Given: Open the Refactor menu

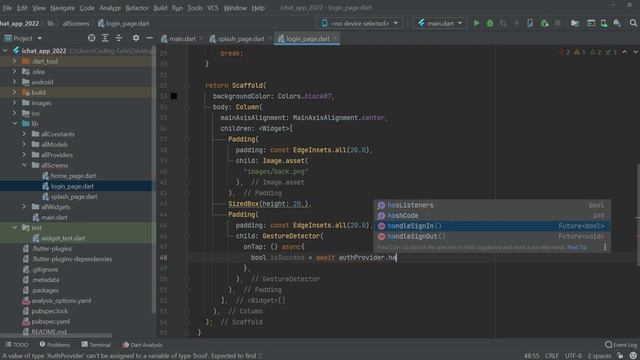Looking at the screenshot, I should (x=137, y=8).
